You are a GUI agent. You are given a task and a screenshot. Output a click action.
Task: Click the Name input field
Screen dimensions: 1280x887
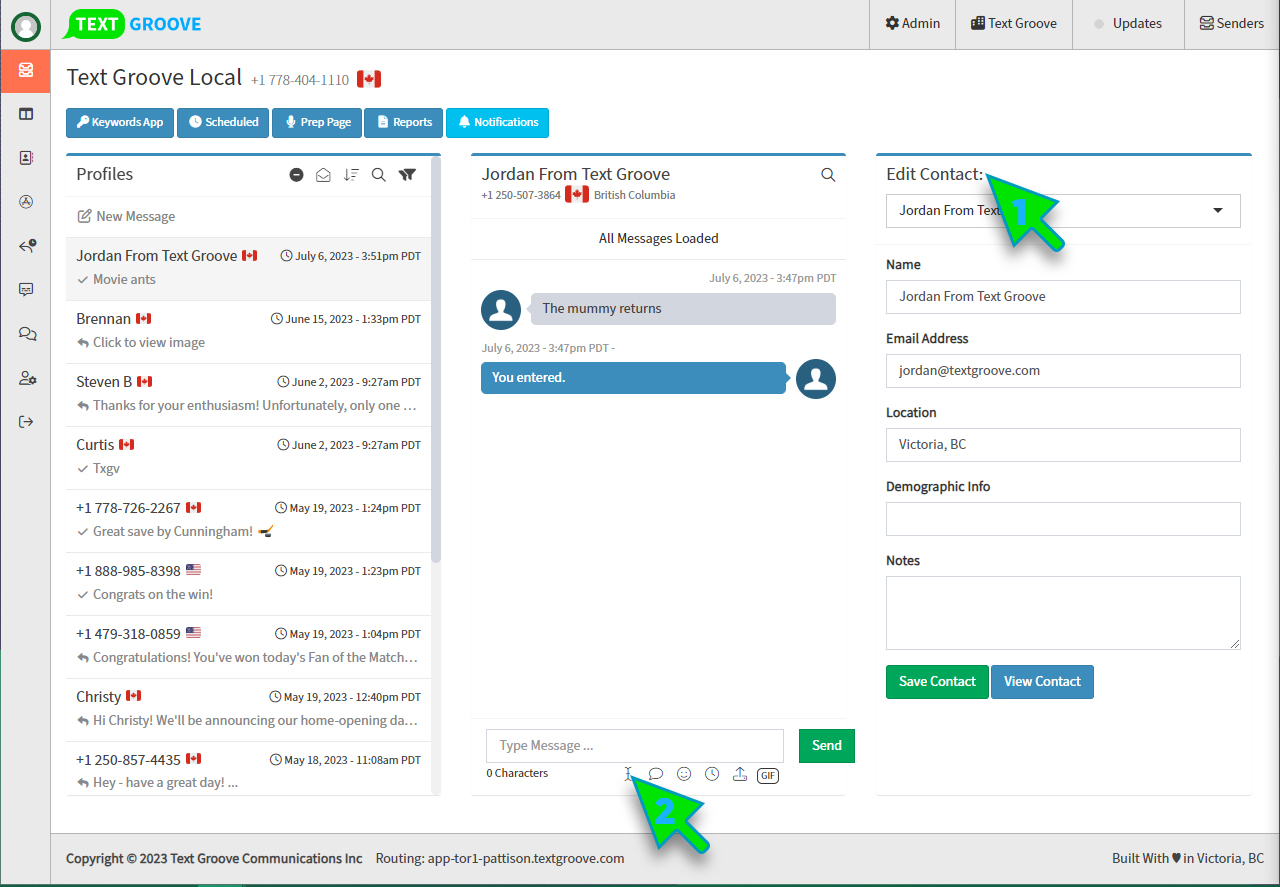pos(1063,297)
